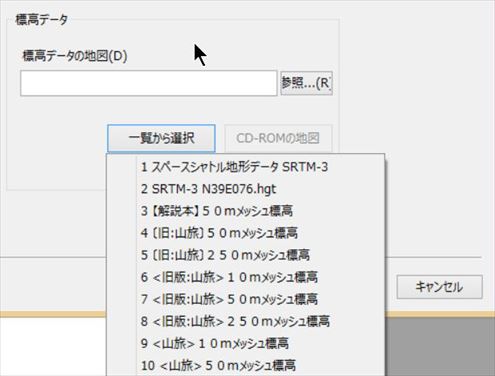
Task: Select item 6 <旧版:山旅> 10mメッシュ標高
Action: 246,277
